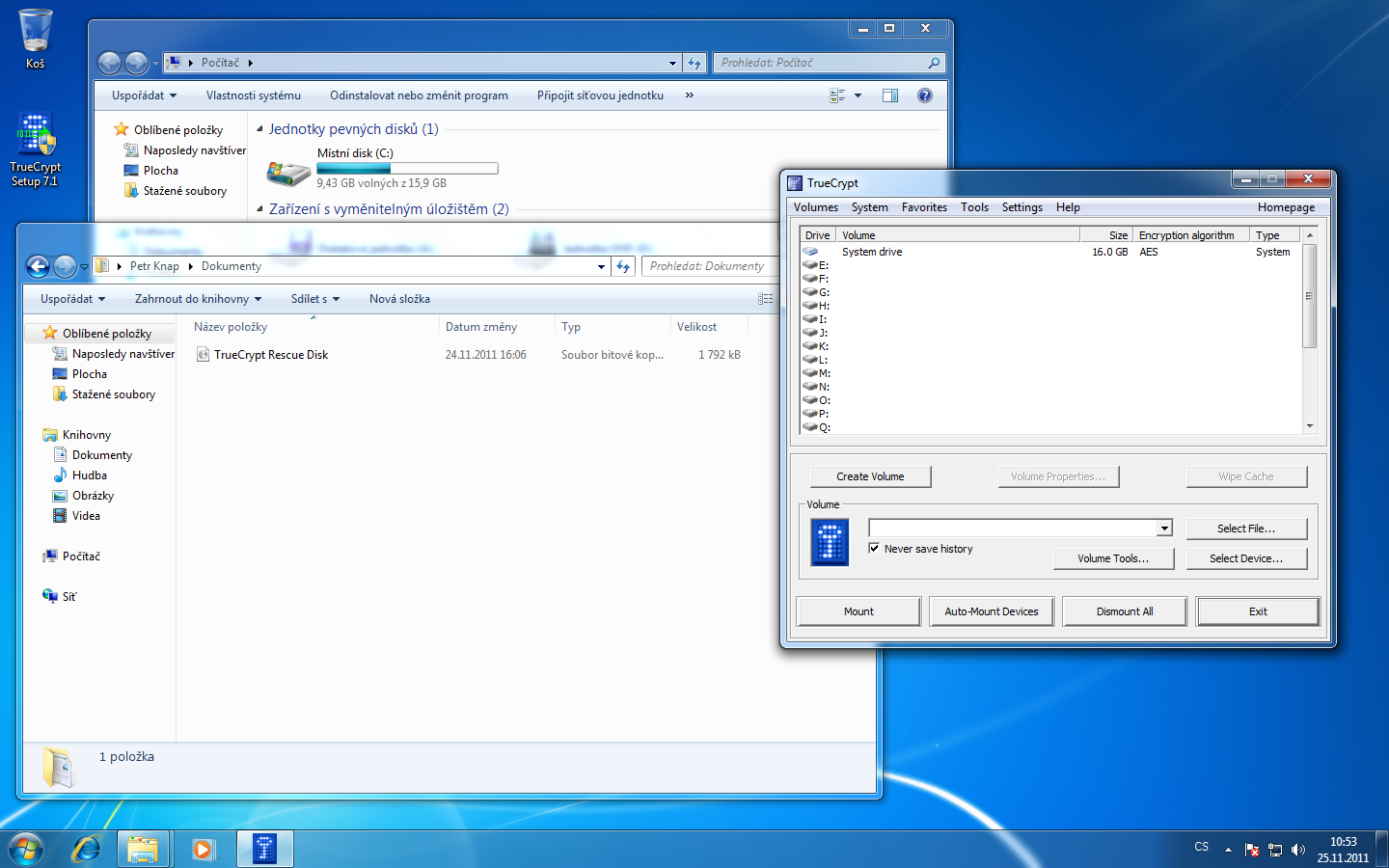Go back in Počítač window

[x=110, y=63]
